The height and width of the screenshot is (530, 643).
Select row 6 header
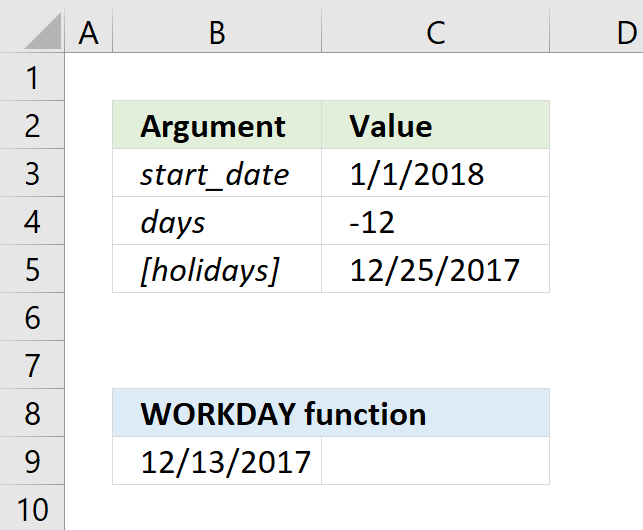click(x=32, y=317)
